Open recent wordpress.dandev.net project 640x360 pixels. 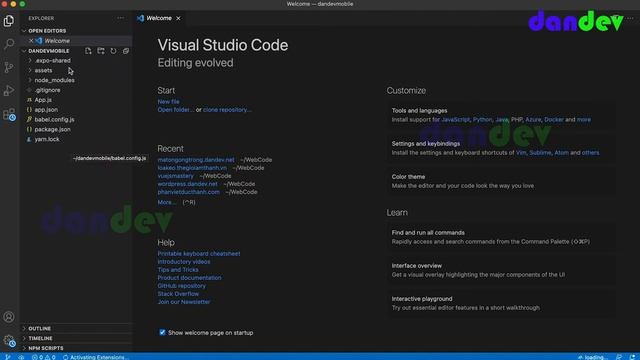(x=187, y=184)
